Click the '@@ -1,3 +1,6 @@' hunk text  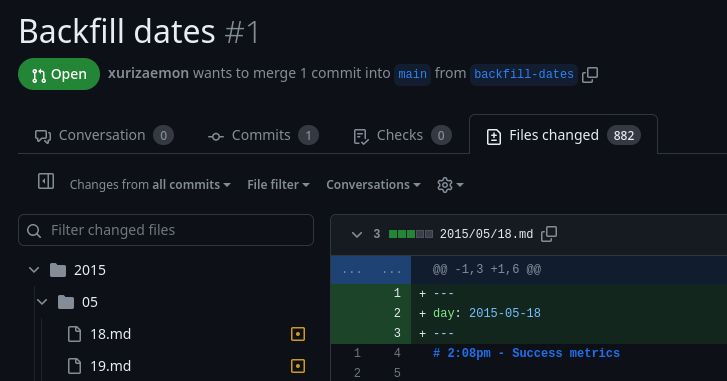pos(487,270)
